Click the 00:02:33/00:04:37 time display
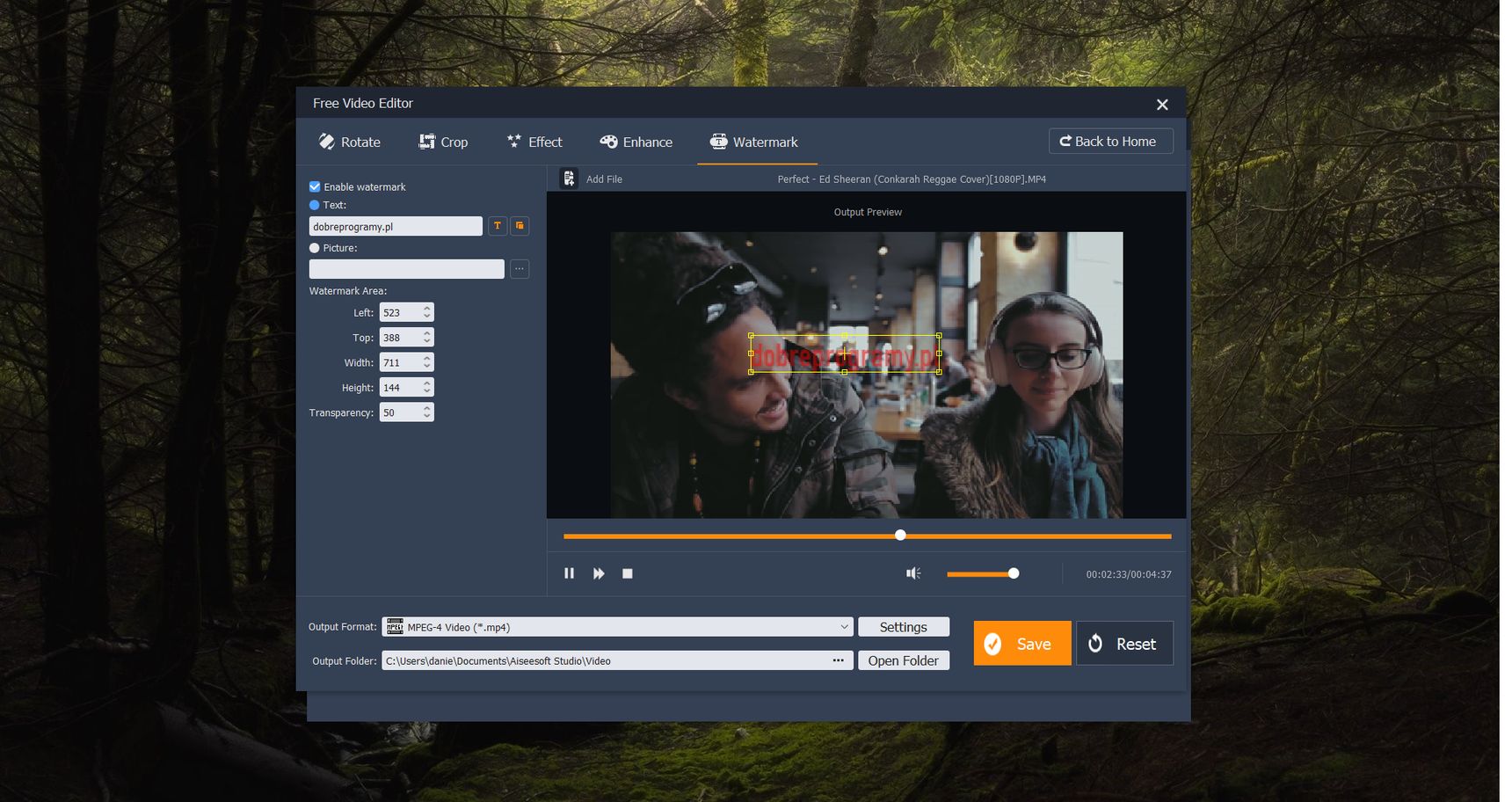Screen dimensions: 1512x802 [1129, 574]
